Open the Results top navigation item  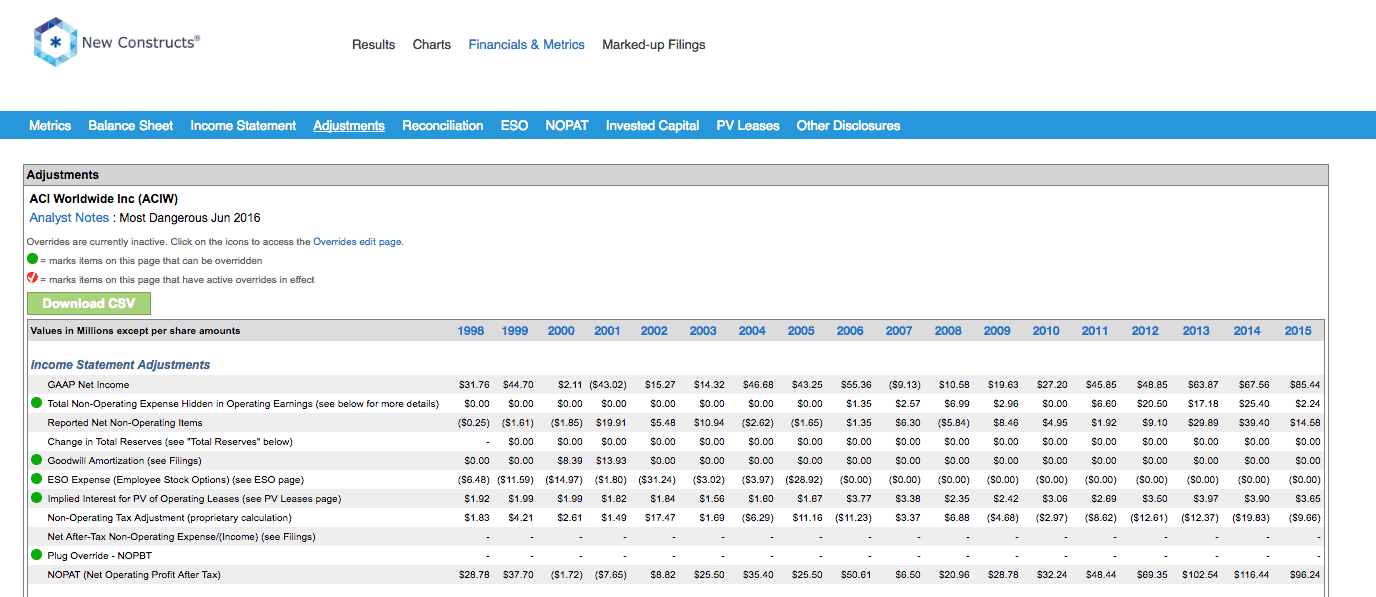pyautogui.click(x=374, y=45)
